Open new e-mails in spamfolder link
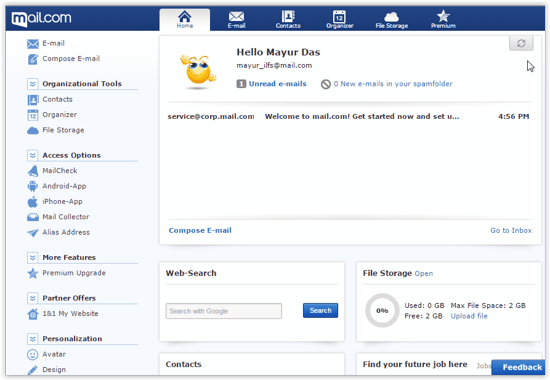550x380 pixels. tap(393, 84)
